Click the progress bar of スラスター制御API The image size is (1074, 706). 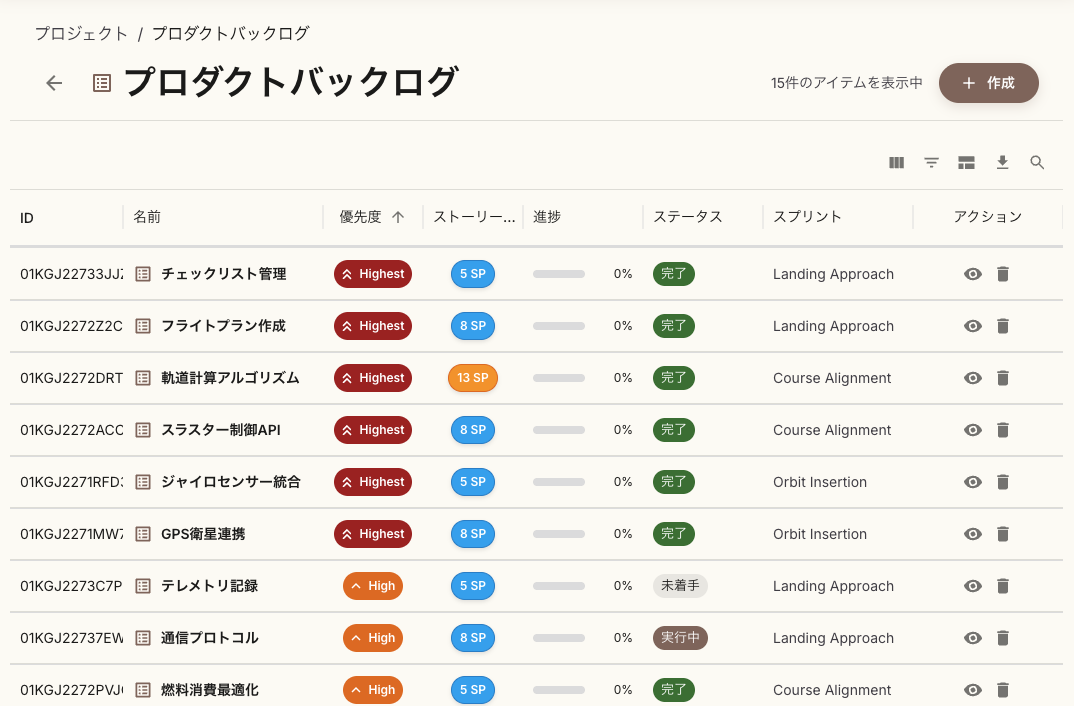pyautogui.click(x=558, y=429)
